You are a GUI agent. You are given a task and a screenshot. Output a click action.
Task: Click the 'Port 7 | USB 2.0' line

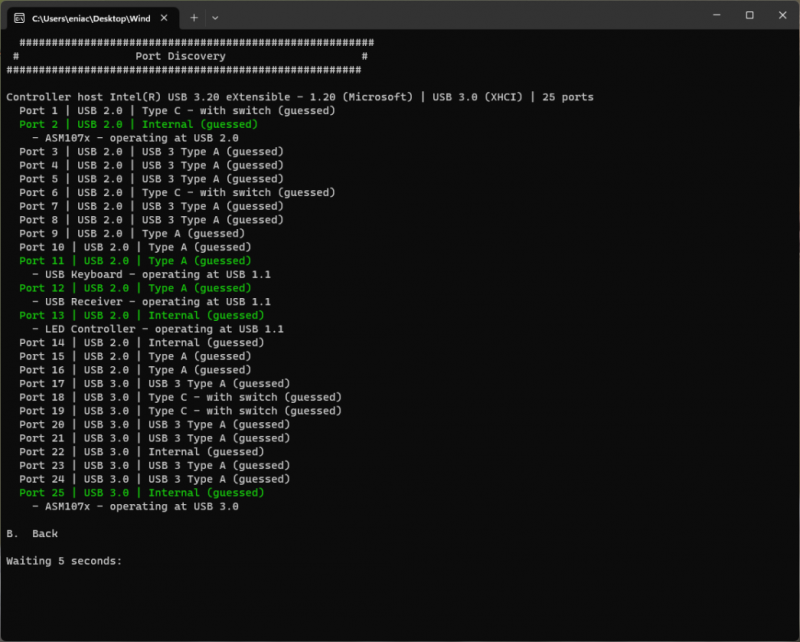coord(151,206)
